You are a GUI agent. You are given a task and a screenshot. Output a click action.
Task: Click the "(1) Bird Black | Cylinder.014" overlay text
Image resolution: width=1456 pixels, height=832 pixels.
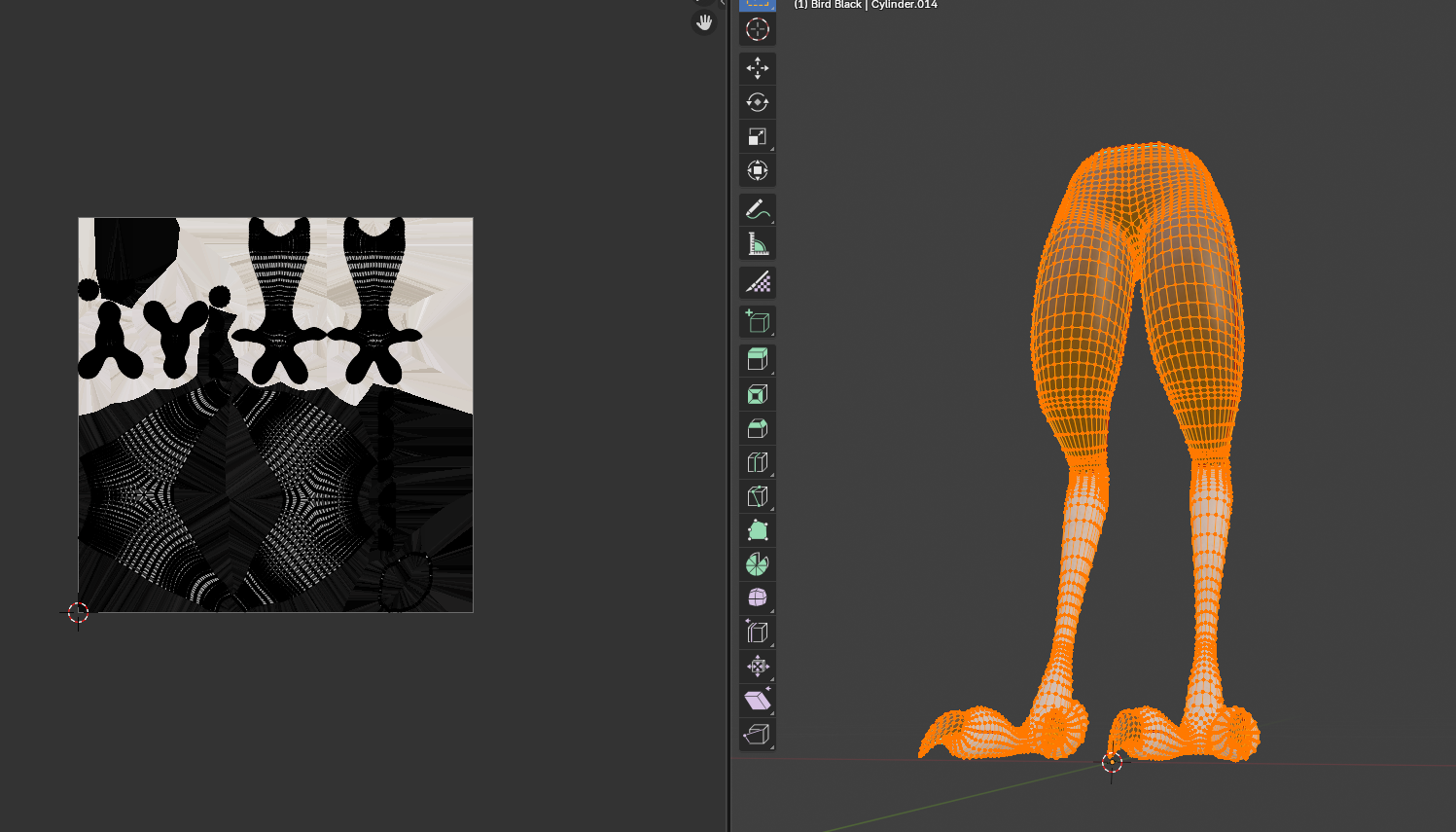pos(866,5)
